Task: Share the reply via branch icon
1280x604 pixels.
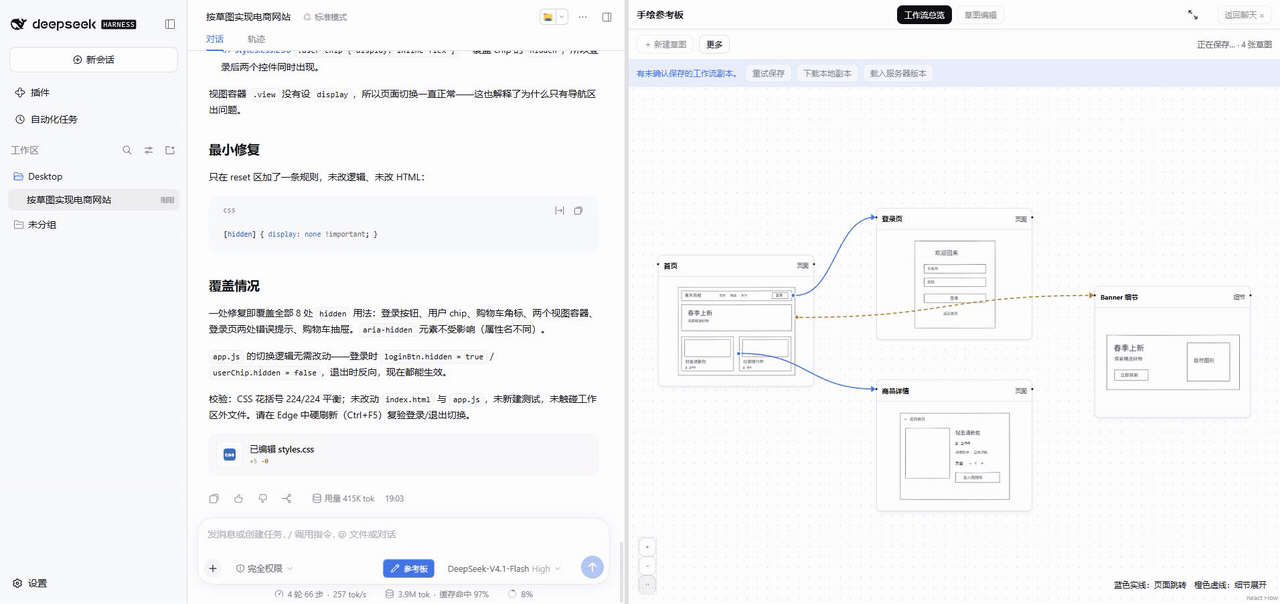Action: pyautogui.click(x=287, y=498)
